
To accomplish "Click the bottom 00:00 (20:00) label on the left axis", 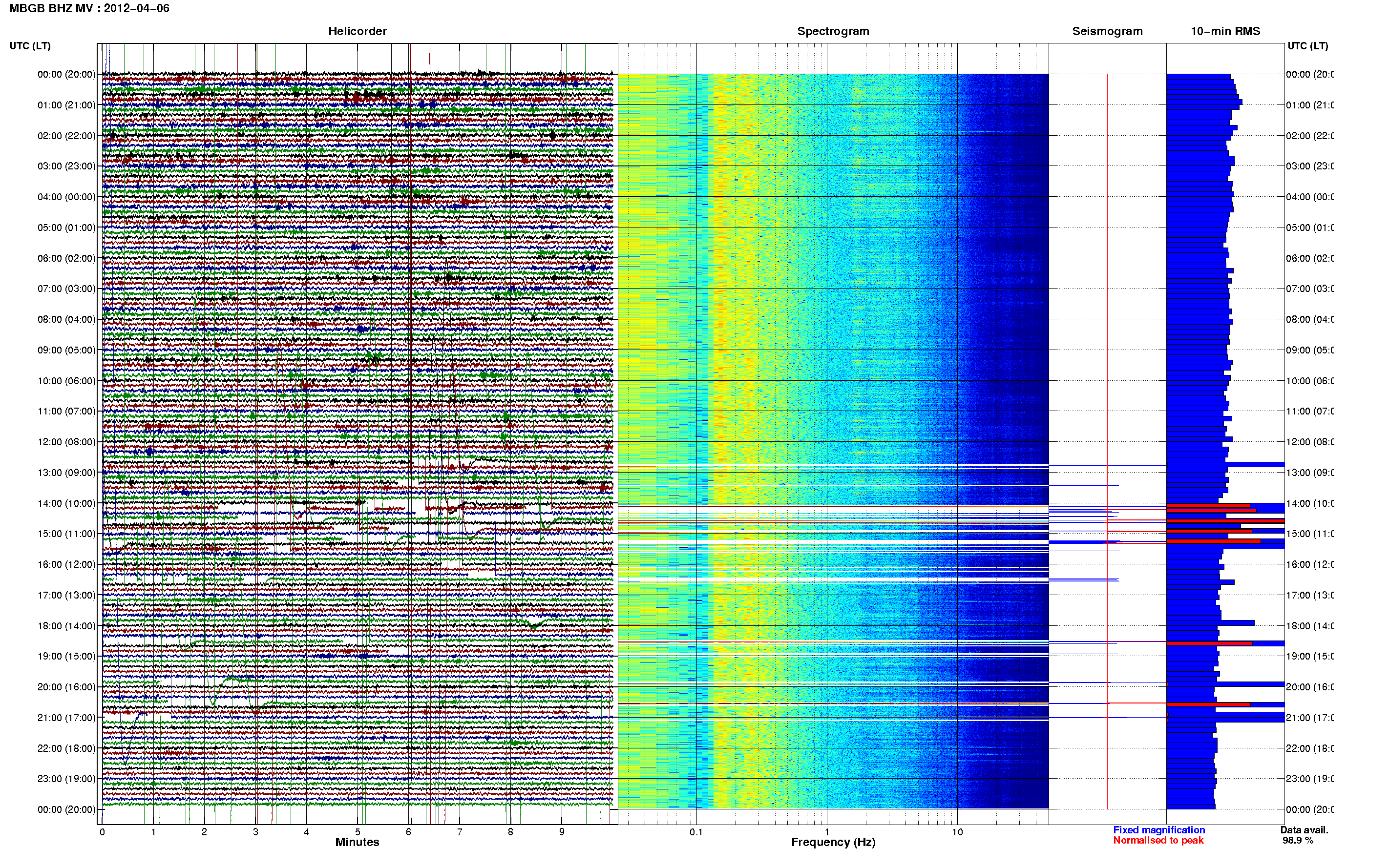I will 66,810.
